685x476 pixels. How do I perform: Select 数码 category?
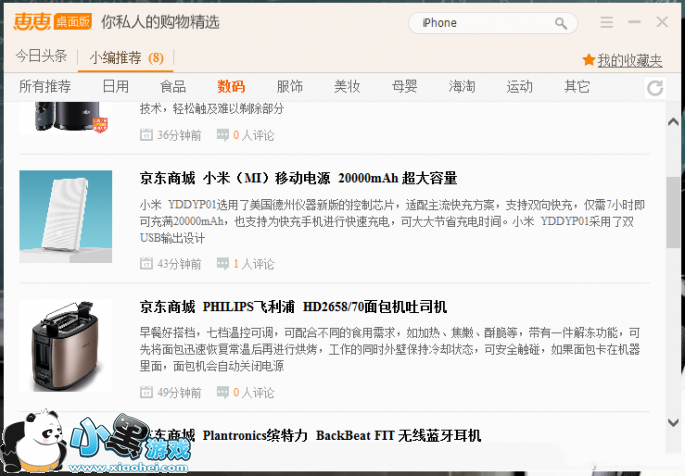point(231,86)
